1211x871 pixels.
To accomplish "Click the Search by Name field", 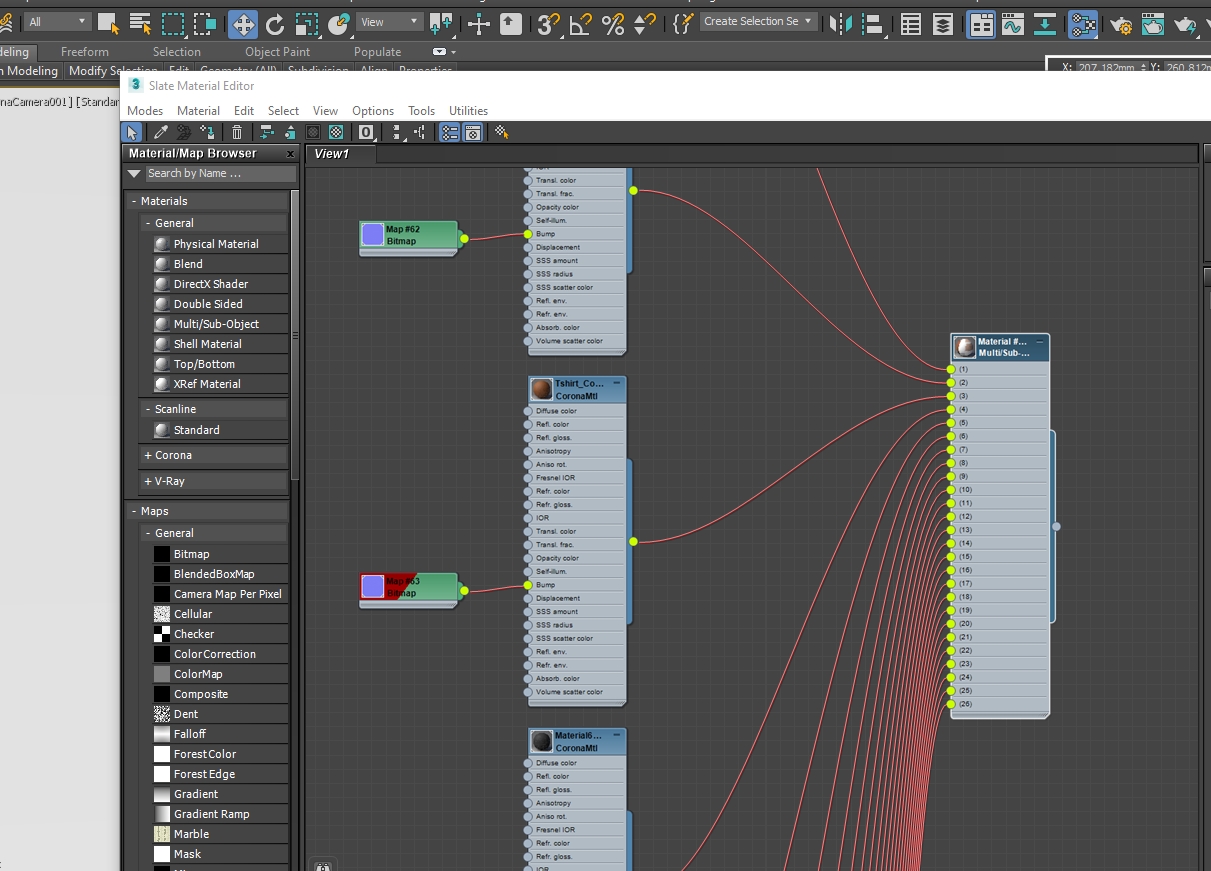I will pyautogui.click(x=219, y=173).
